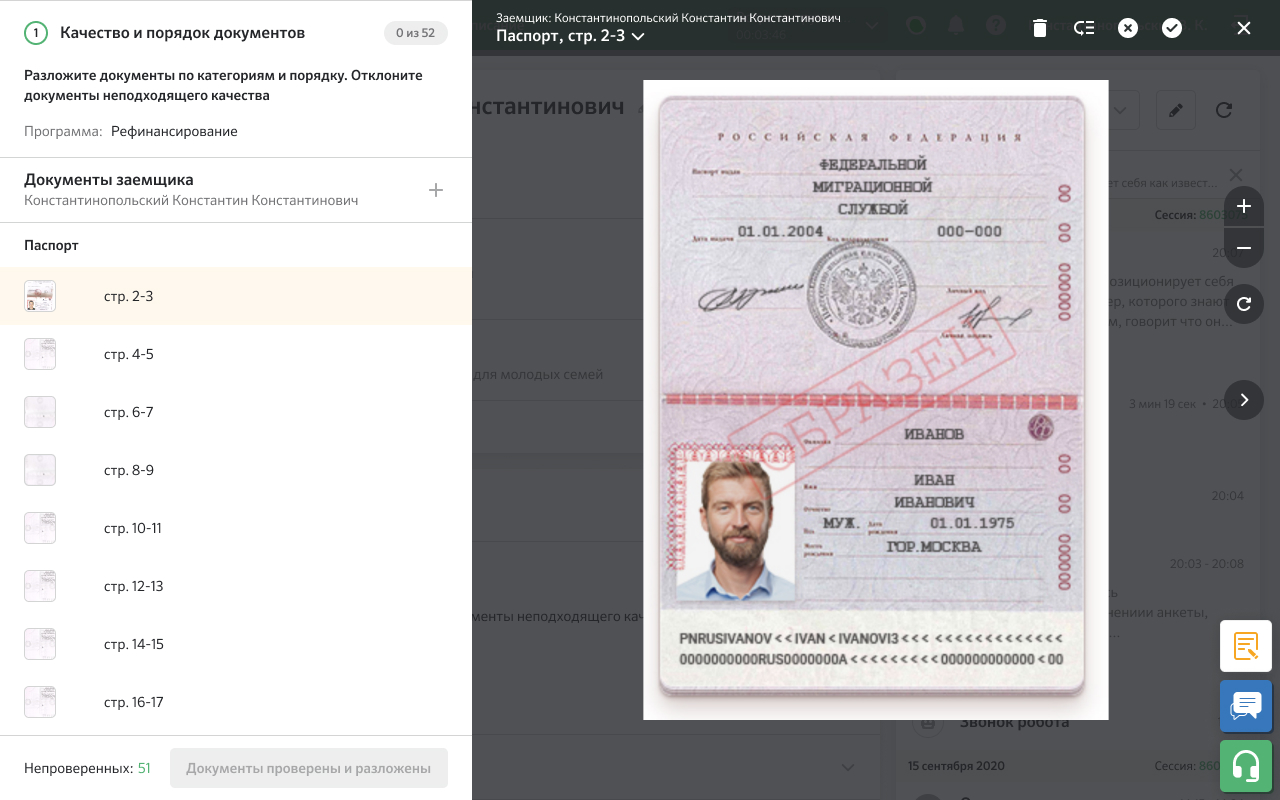Rotate the passport image
The image size is (1280, 800).
(1244, 304)
